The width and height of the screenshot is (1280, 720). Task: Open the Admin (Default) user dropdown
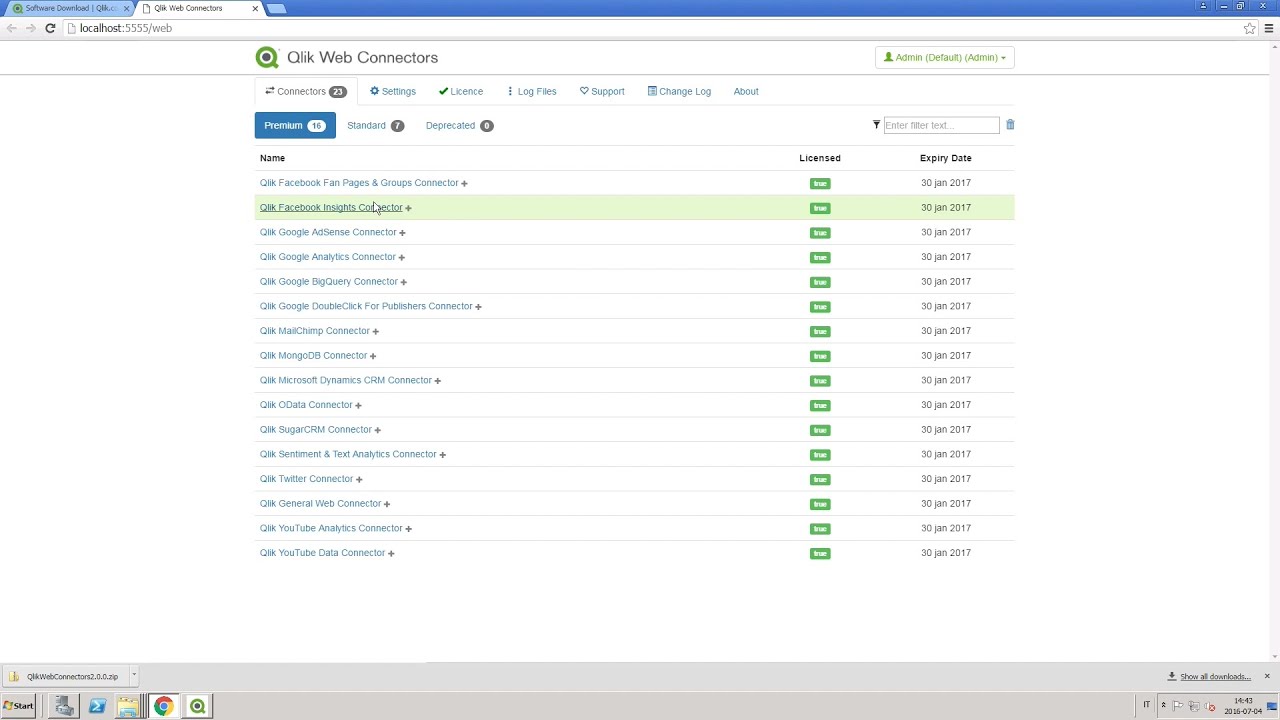[945, 57]
